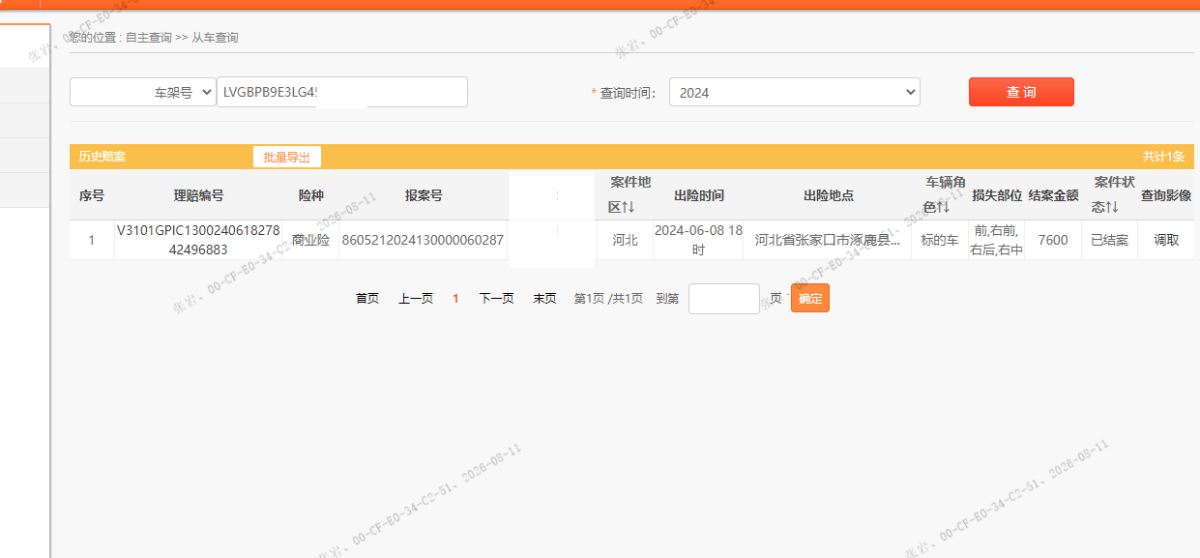The image size is (1200, 558).
Task: Click the 到第 page number input box
Action: pyautogui.click(x=724, y=298)
